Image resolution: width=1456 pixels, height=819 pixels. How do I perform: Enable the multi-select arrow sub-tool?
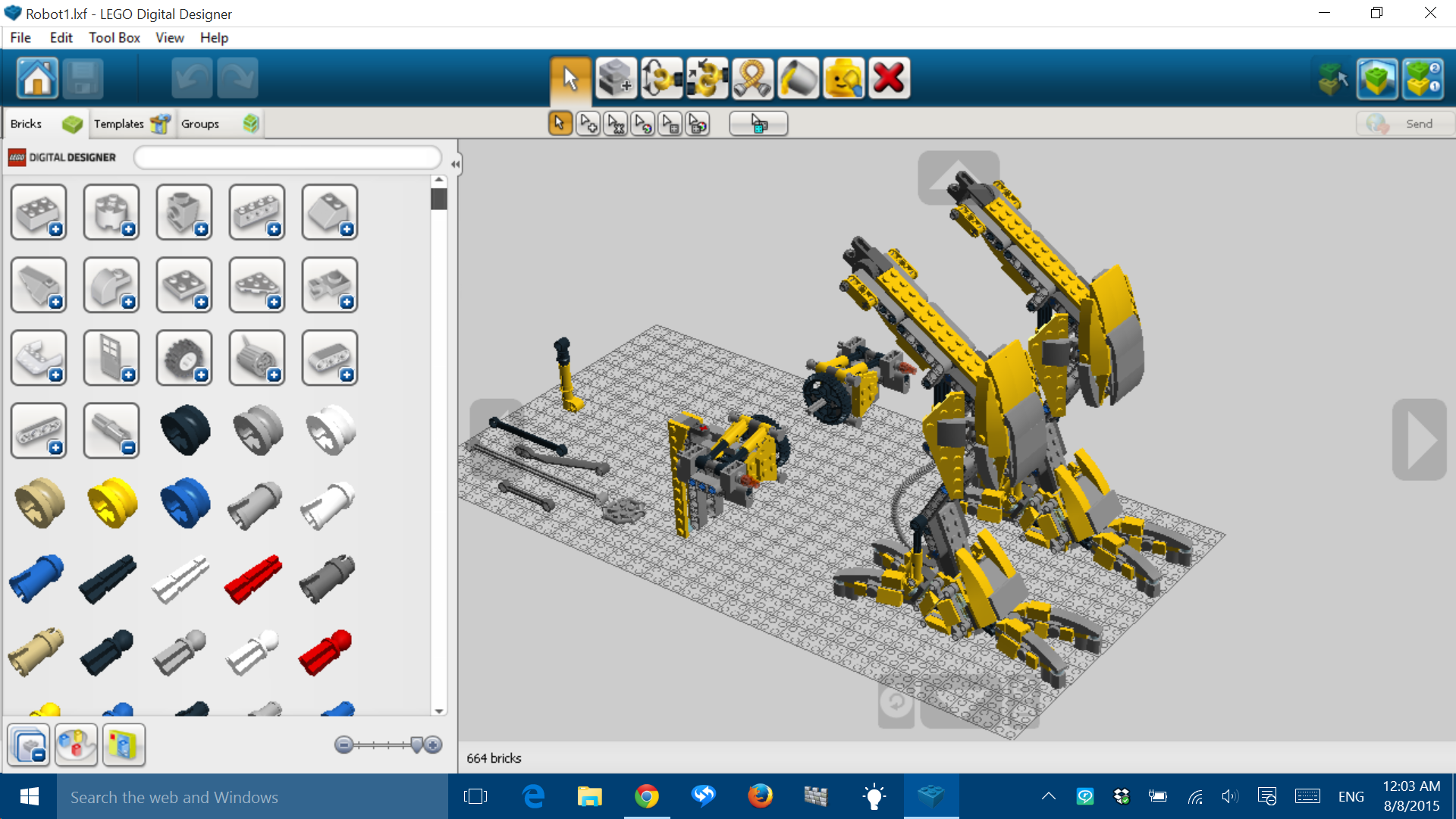pos(588,123)
